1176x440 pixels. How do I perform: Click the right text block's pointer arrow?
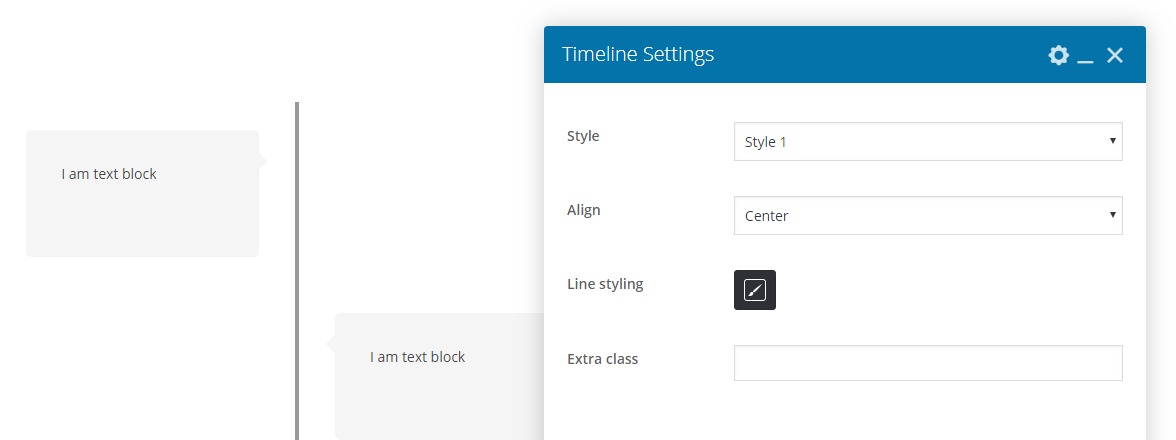[x=330, y=344]
